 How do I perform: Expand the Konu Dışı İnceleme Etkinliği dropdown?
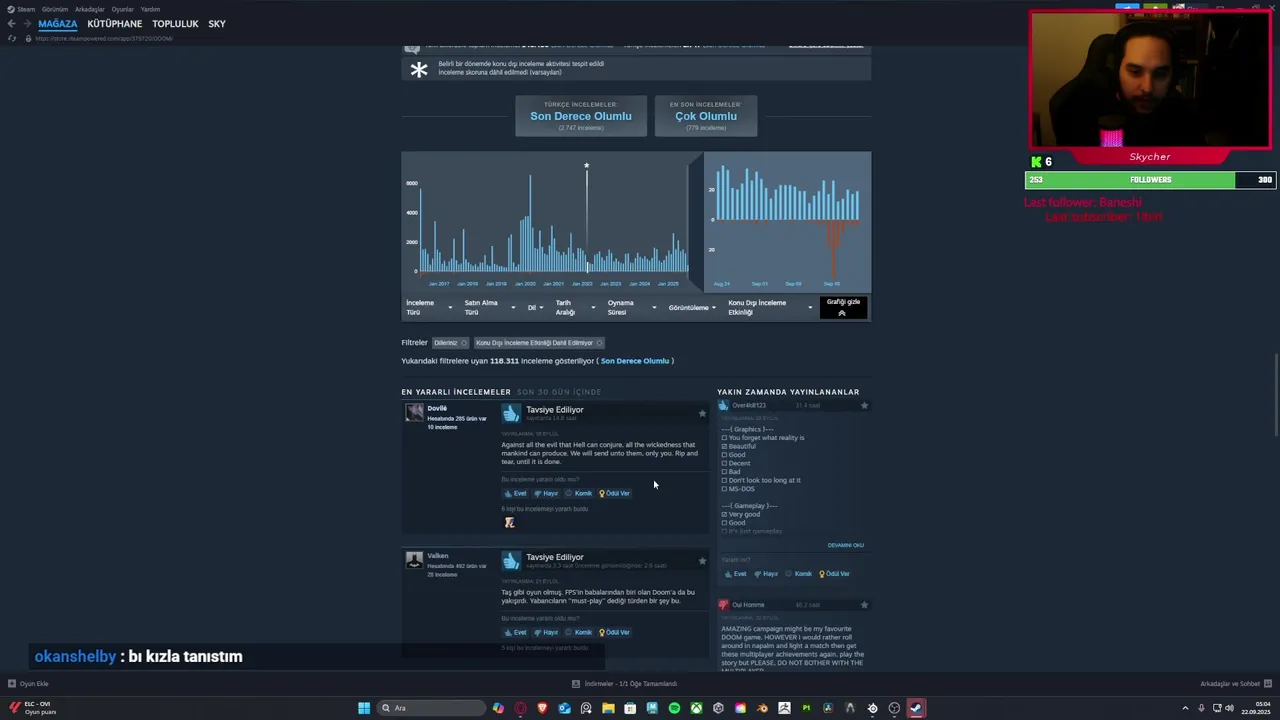click(770, 307)
